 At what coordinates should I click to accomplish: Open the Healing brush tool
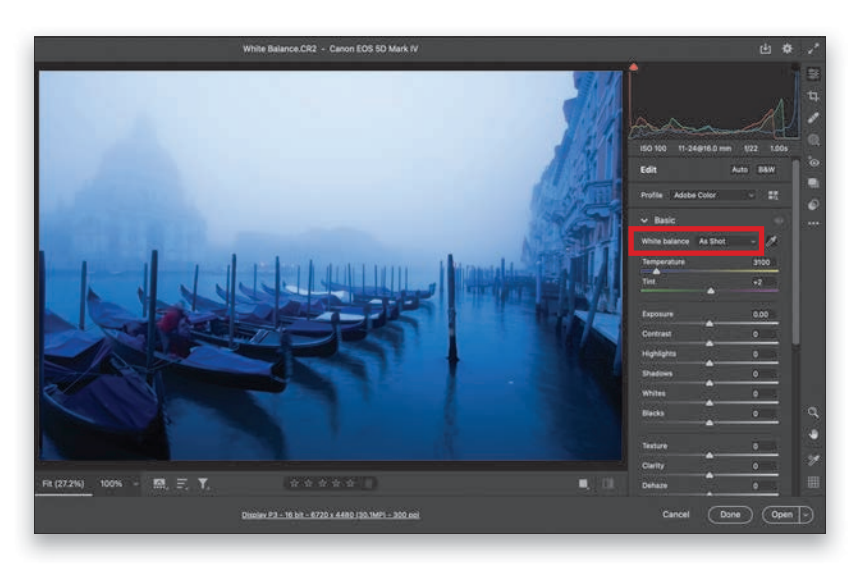[813, 118]
